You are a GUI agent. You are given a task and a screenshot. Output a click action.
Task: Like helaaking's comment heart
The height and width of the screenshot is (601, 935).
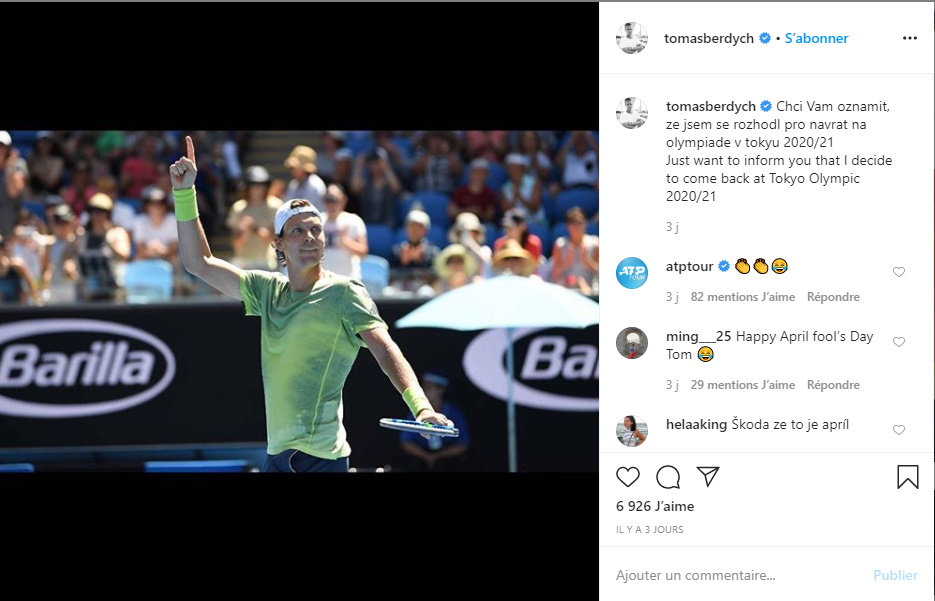pos(899,430)
